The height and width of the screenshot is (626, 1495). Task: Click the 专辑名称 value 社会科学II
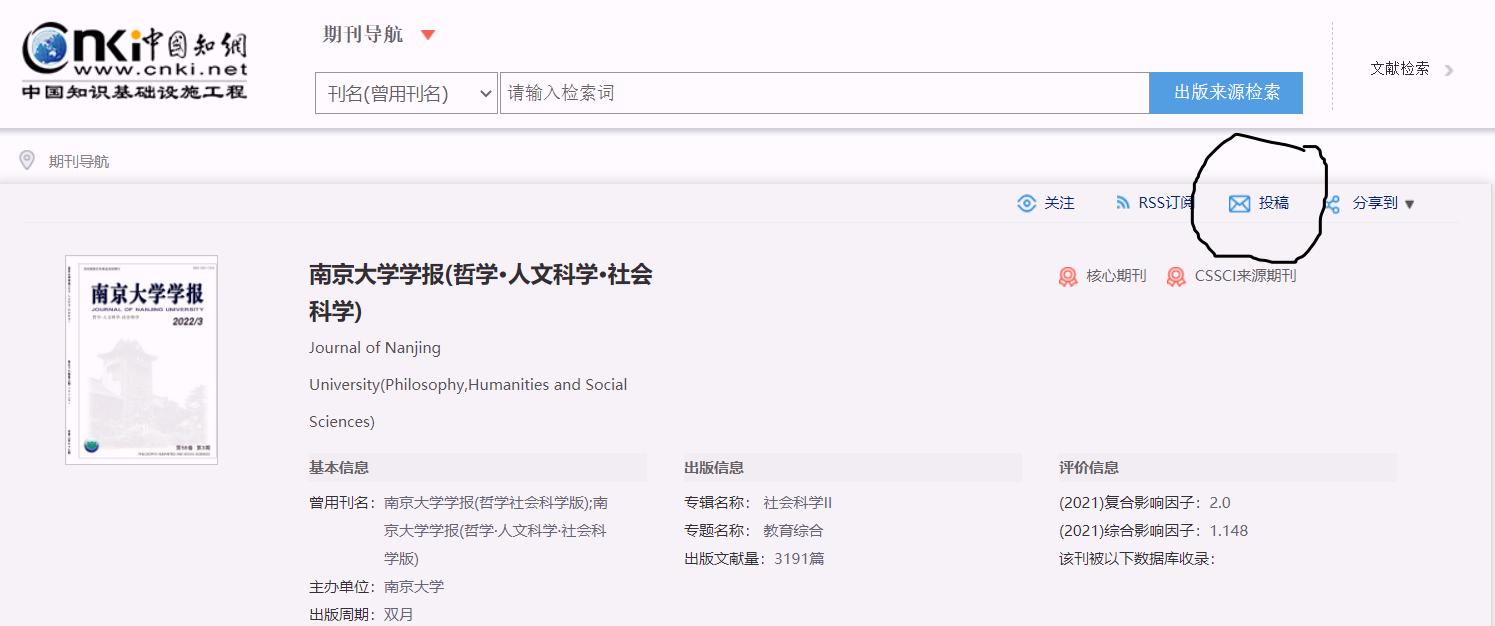click(x=797, y=503)
